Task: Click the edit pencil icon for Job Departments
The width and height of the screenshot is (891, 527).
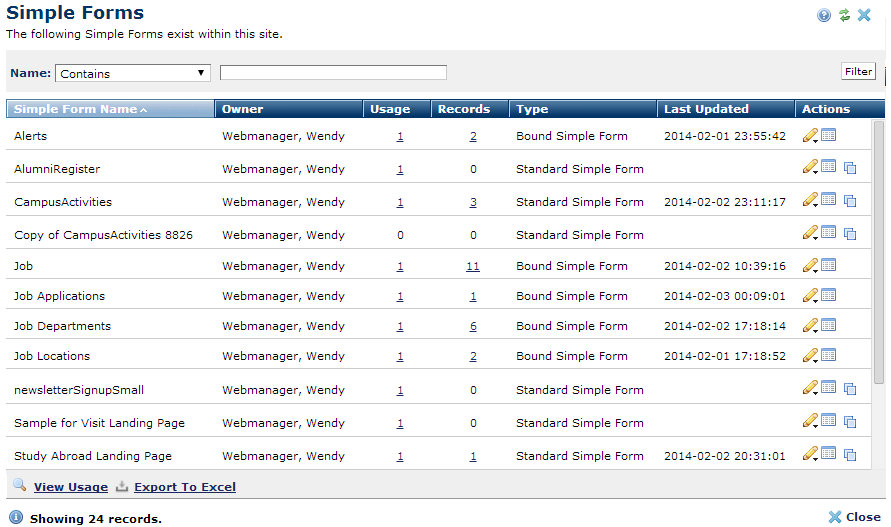Action: (809, 325)
